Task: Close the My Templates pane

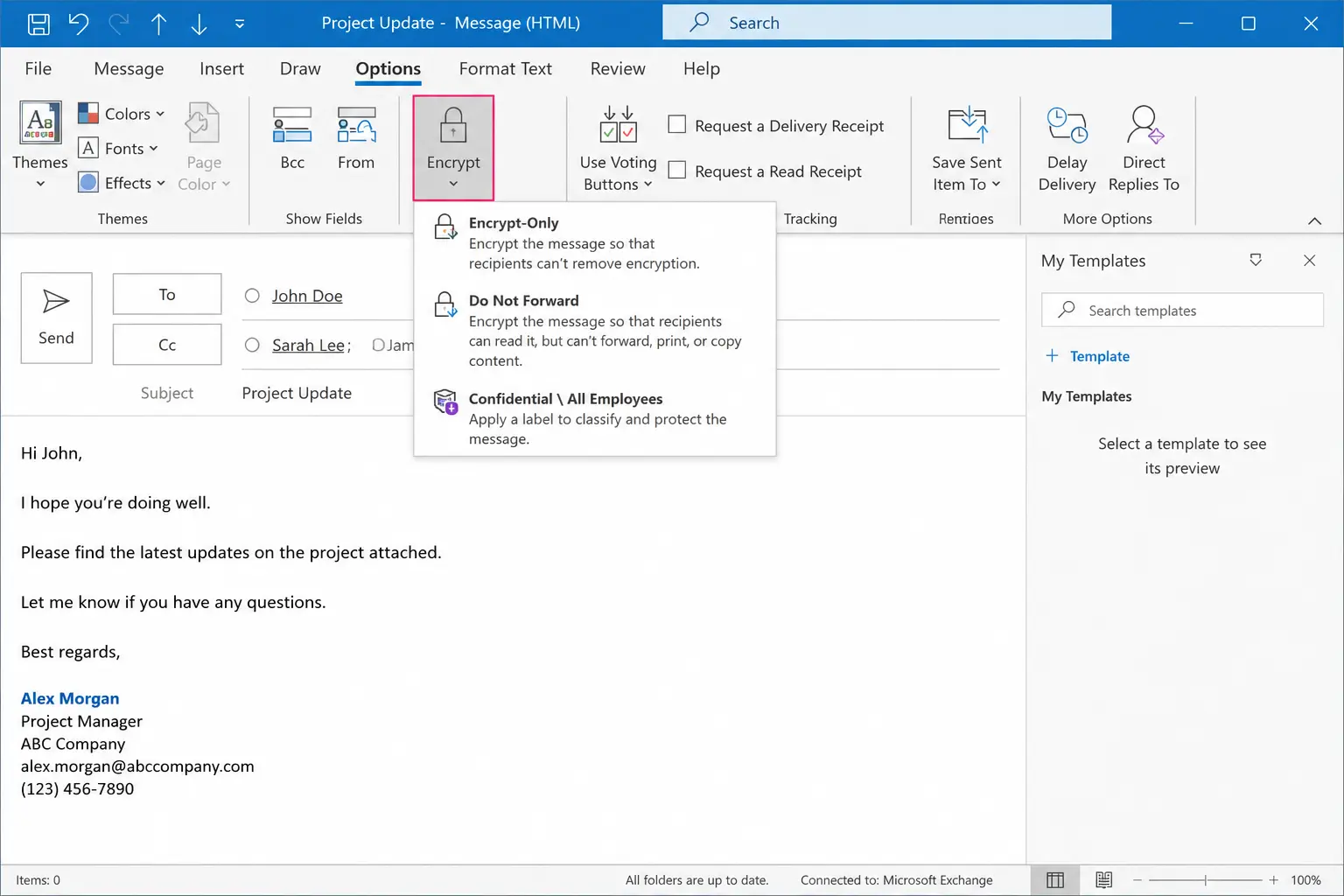Action: point(1309,260)
